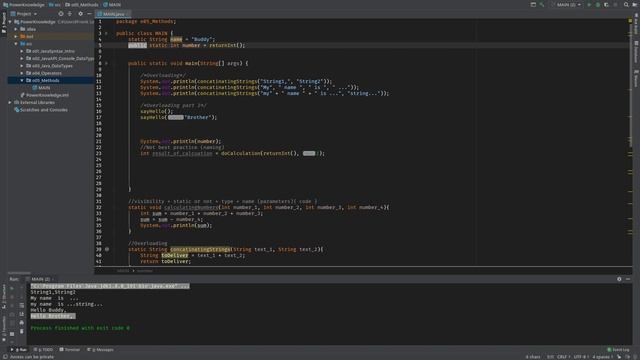Image resolution: width=640 pixels, height=360 pixels.
Task: Select the MAIN tab in Run panel
Action: point(40,279)
